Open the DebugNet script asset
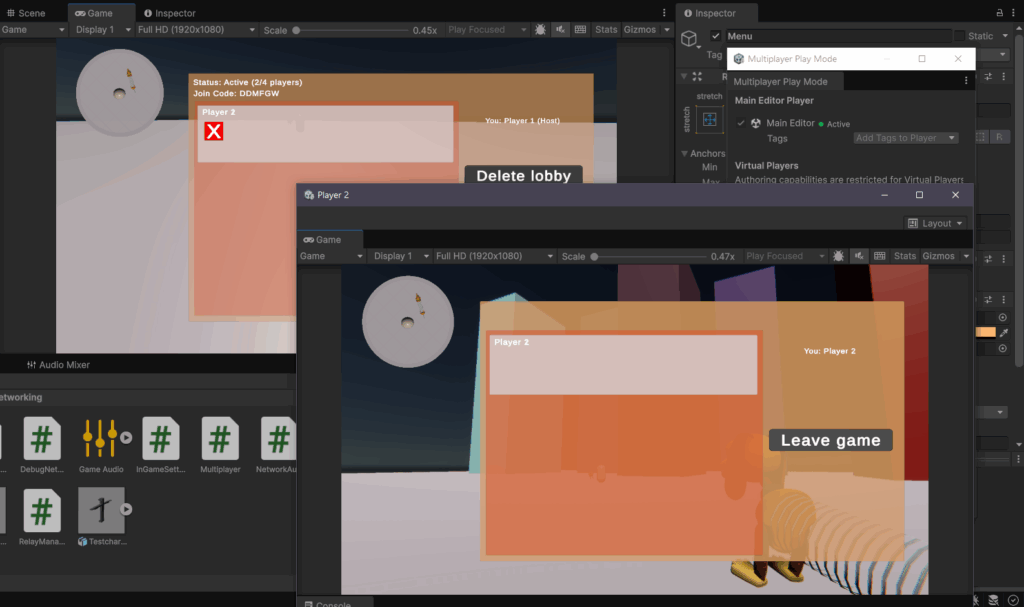Image resolution: width=1024 pixels, height=607 pixels. [x=41, y=438]
